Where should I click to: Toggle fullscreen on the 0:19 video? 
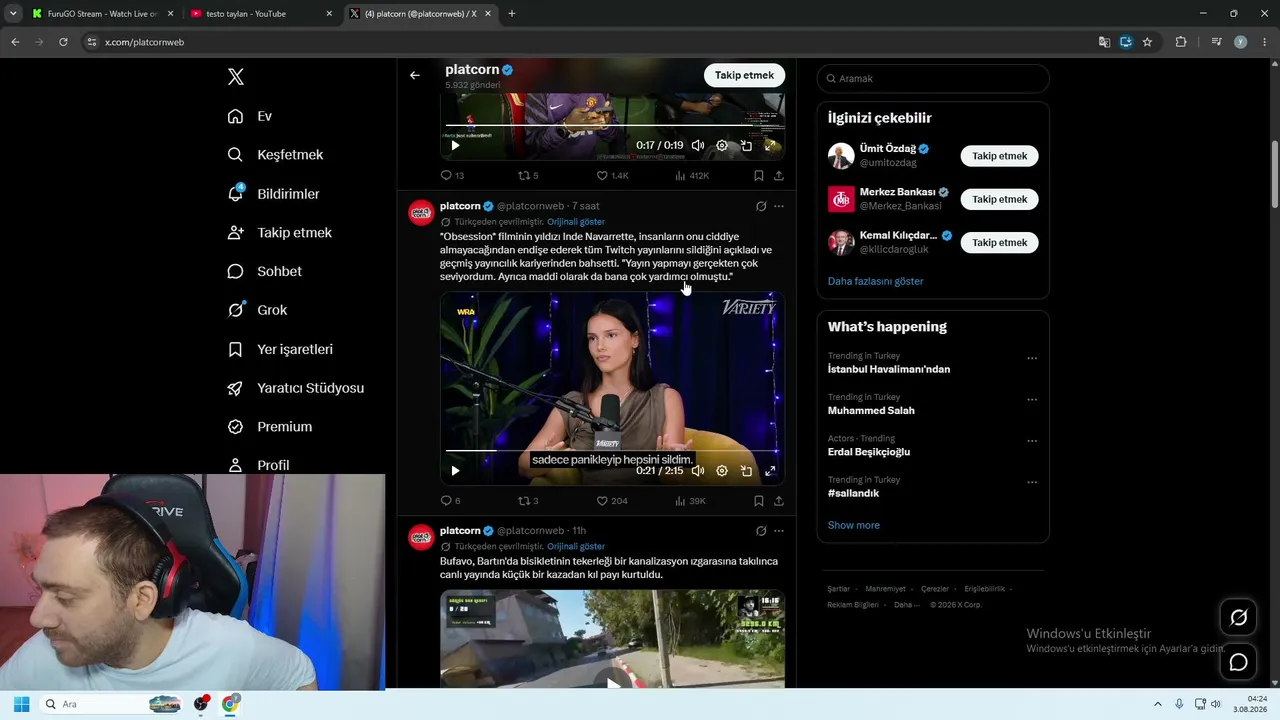770,145
